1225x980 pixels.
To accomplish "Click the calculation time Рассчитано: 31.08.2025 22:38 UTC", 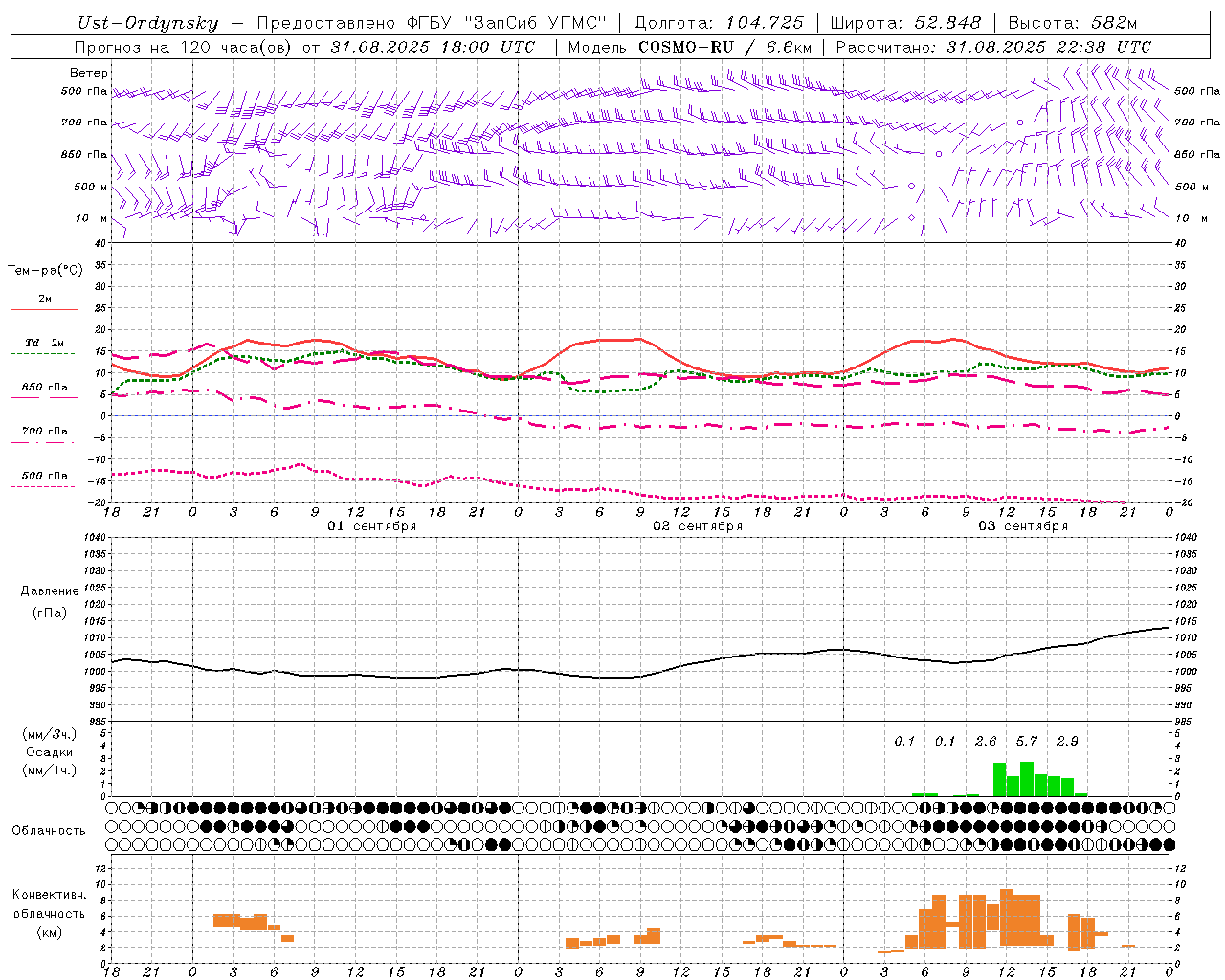I will tap(993, 46).
